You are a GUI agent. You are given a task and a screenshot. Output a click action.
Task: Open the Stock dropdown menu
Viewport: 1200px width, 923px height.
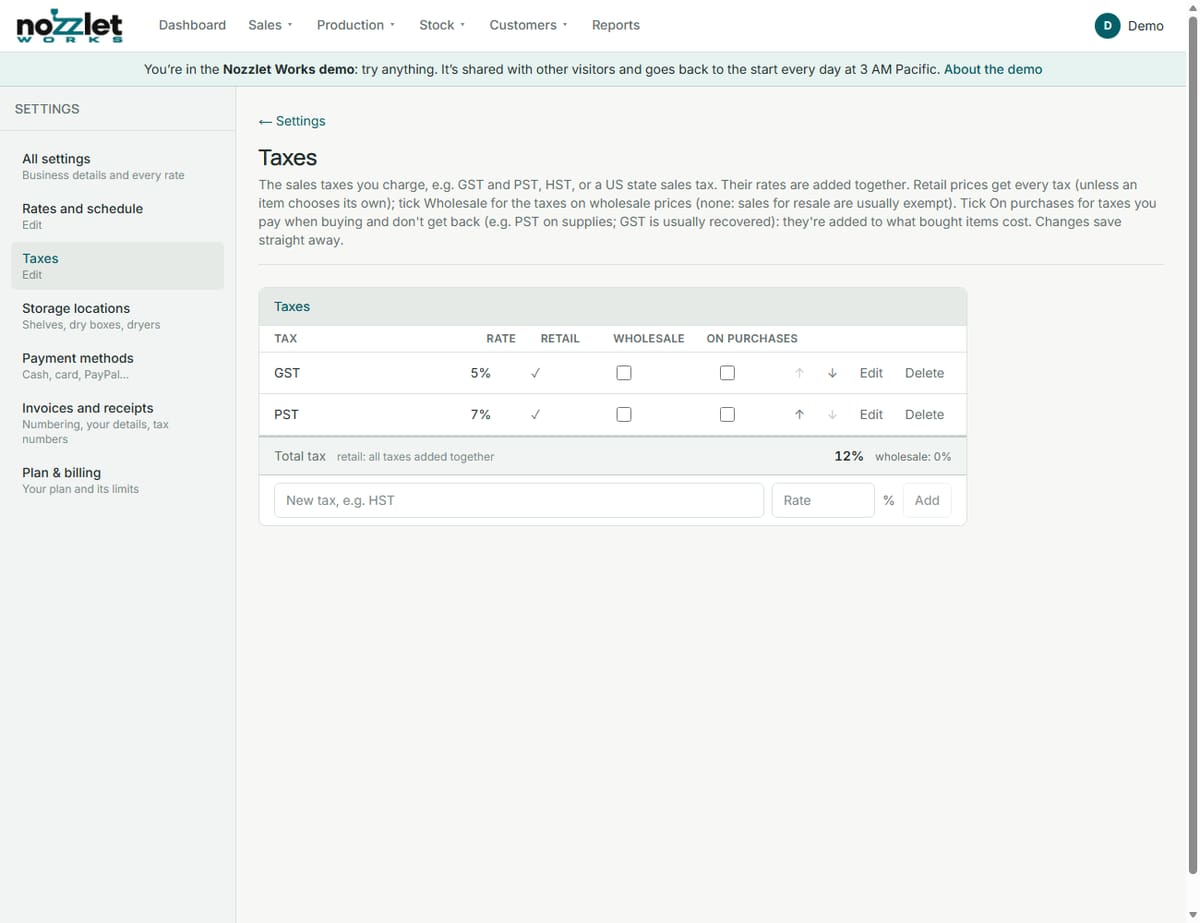(x=442, y=25)
